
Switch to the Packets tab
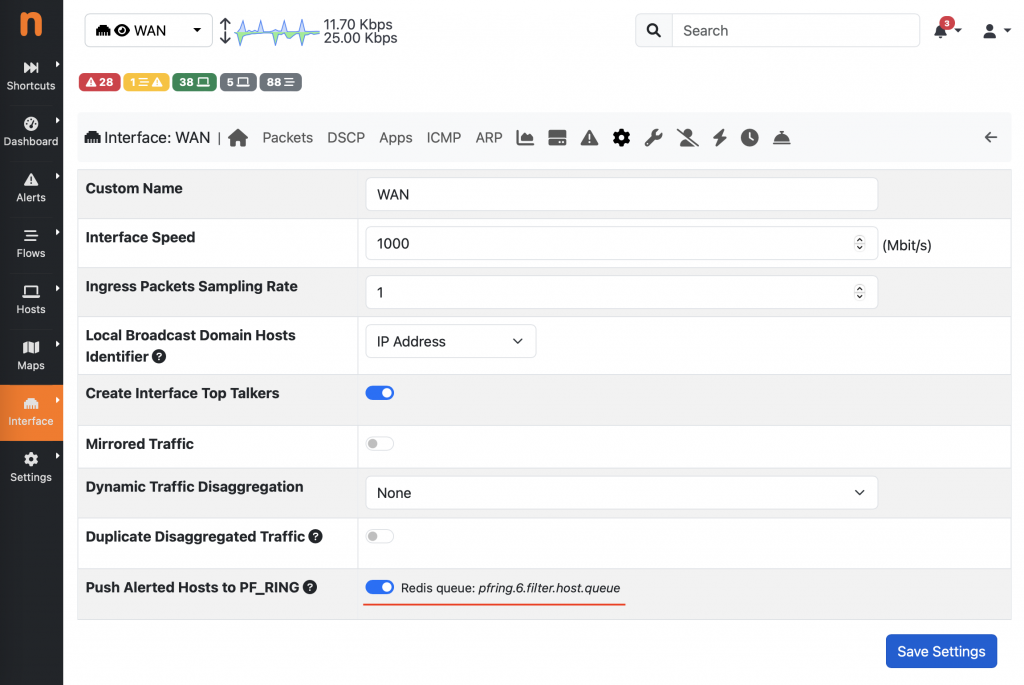pyautogui.click(x=287, y=138)
